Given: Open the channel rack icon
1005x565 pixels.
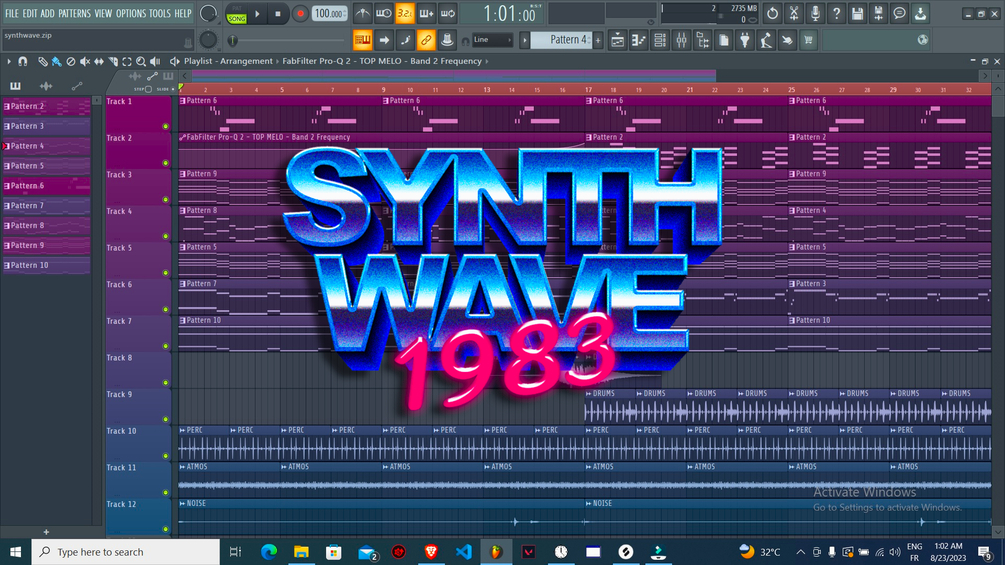Looking at the screenshot, I should [x=660, y=40].
